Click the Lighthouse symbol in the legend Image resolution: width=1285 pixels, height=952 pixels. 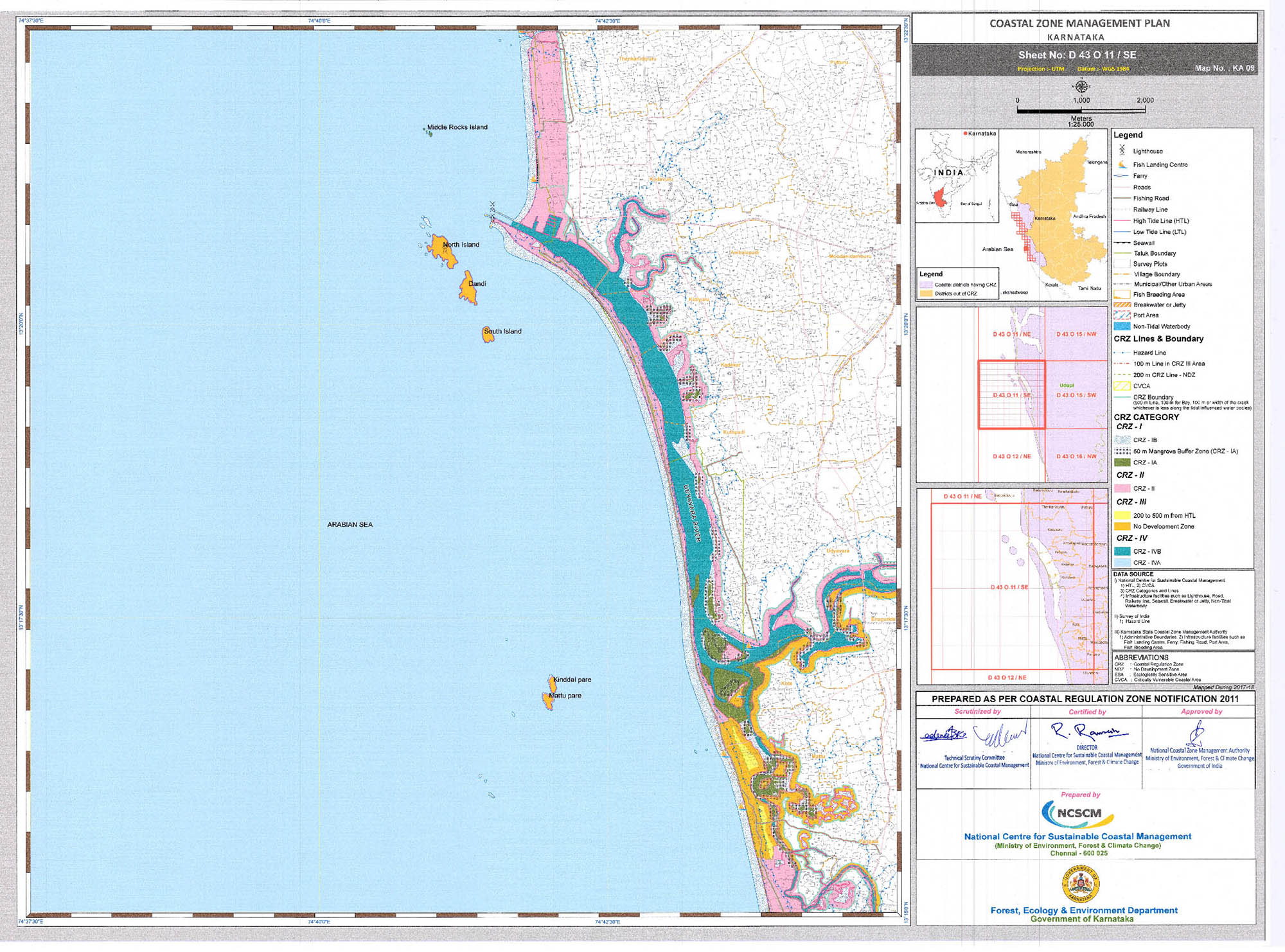tap(1122, 150)
